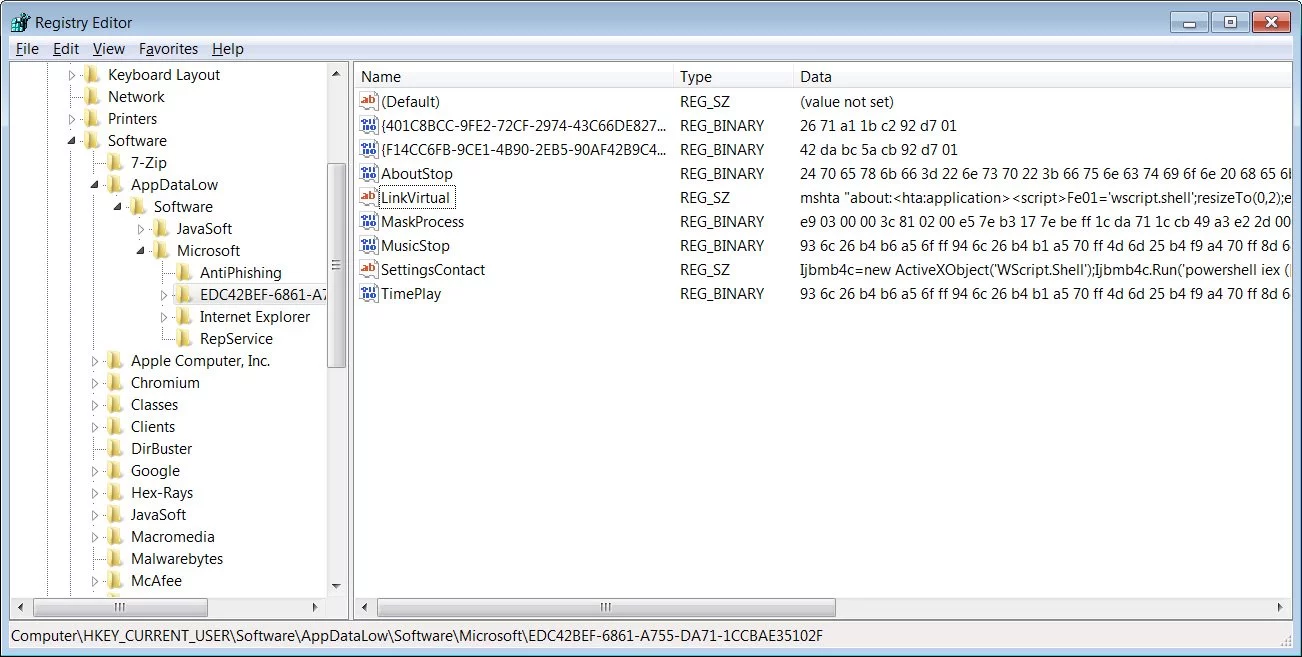1302x657 pixels.
Task: Expand the Apple Computer, Inc. key
Action: point(95,361)
